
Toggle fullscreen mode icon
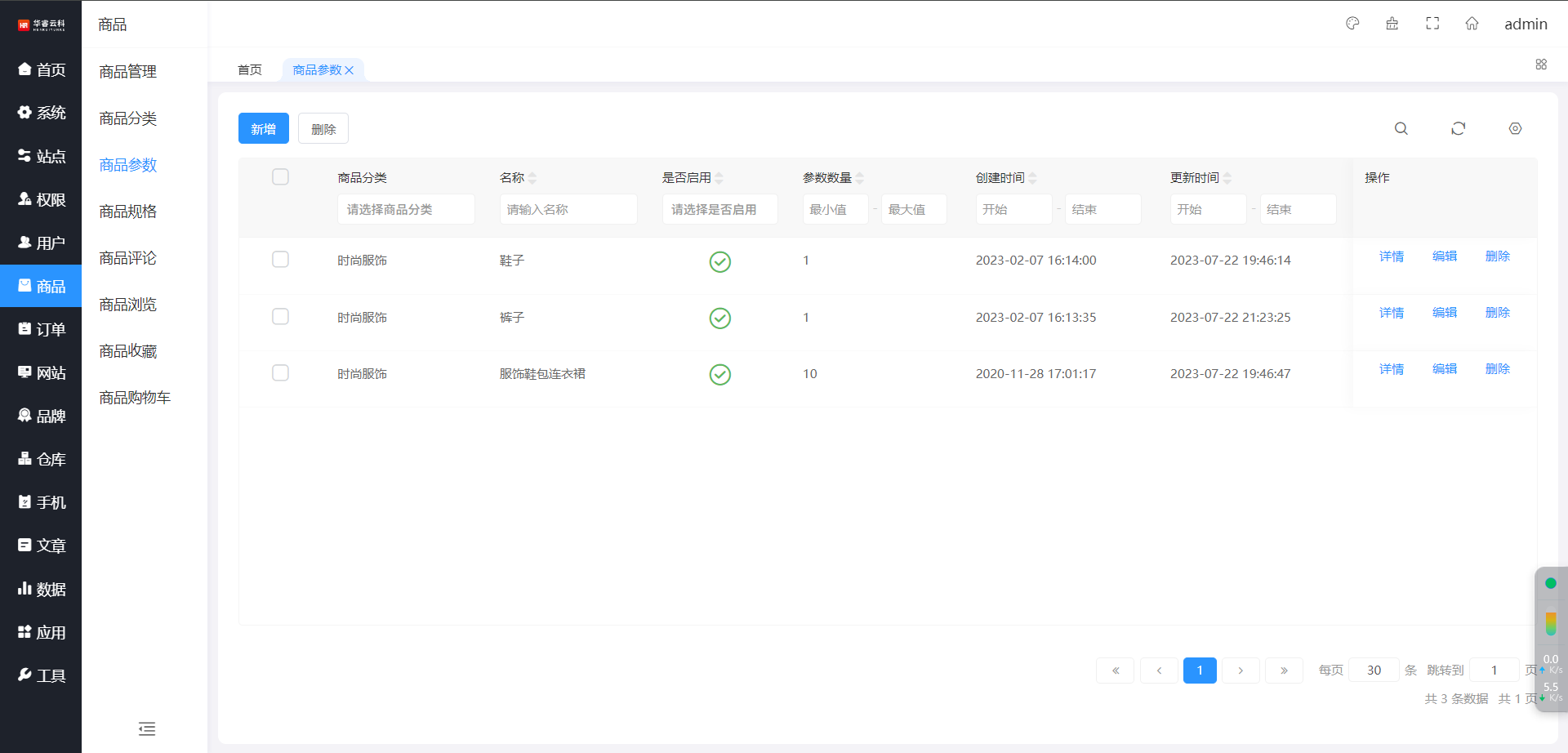[1432, 24]
